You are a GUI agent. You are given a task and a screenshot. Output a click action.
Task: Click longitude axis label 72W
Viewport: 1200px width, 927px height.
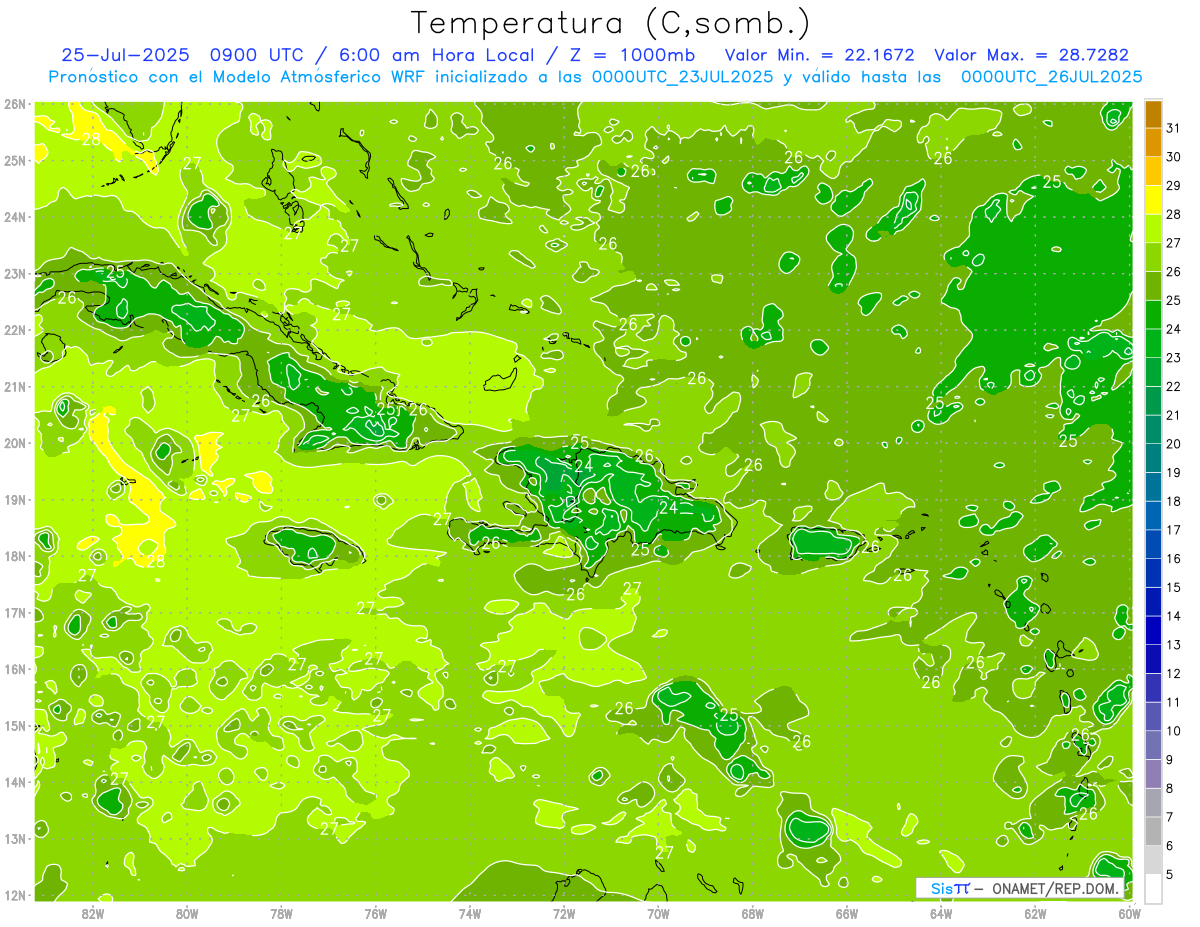coord(564,913)
